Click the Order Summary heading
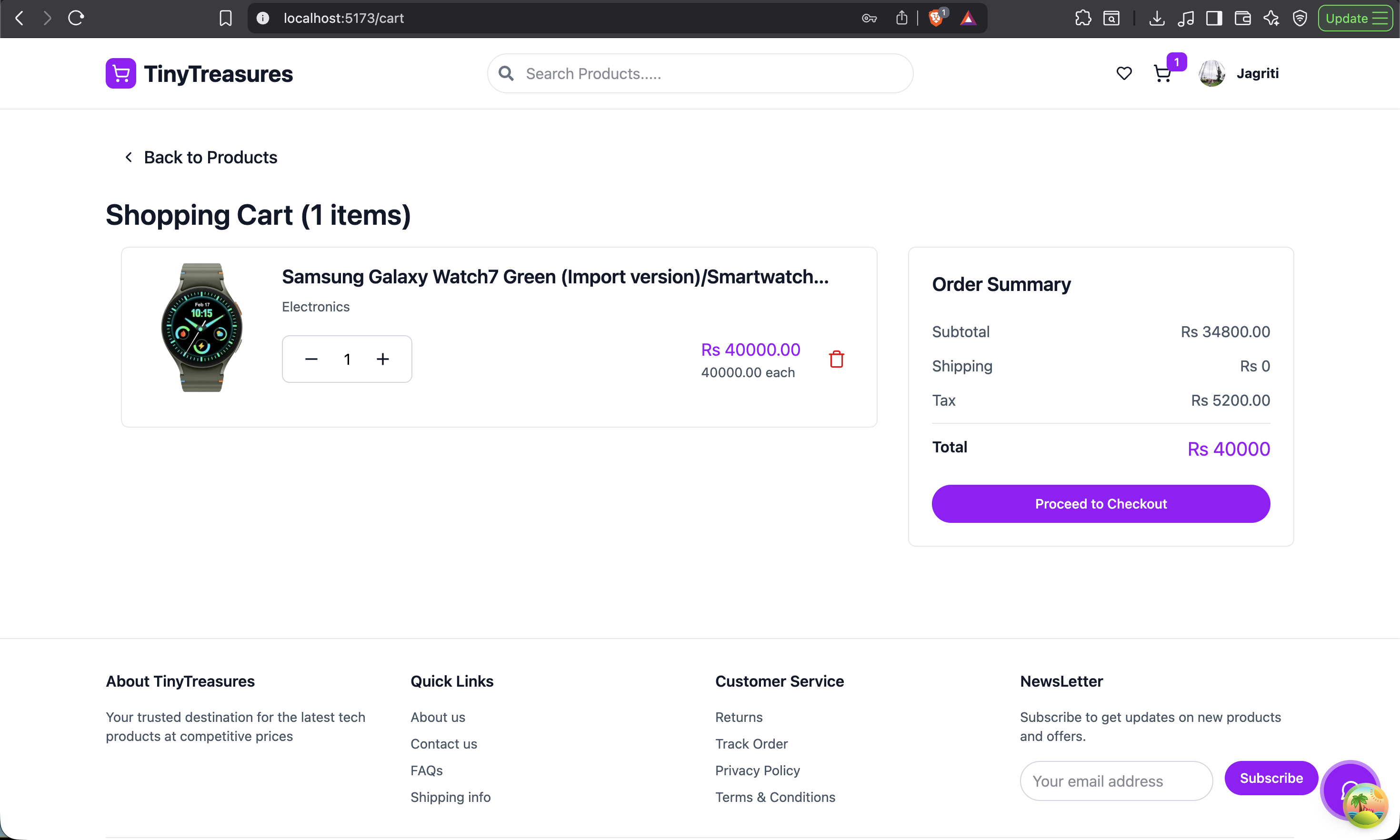 [x=1001, y=284]
